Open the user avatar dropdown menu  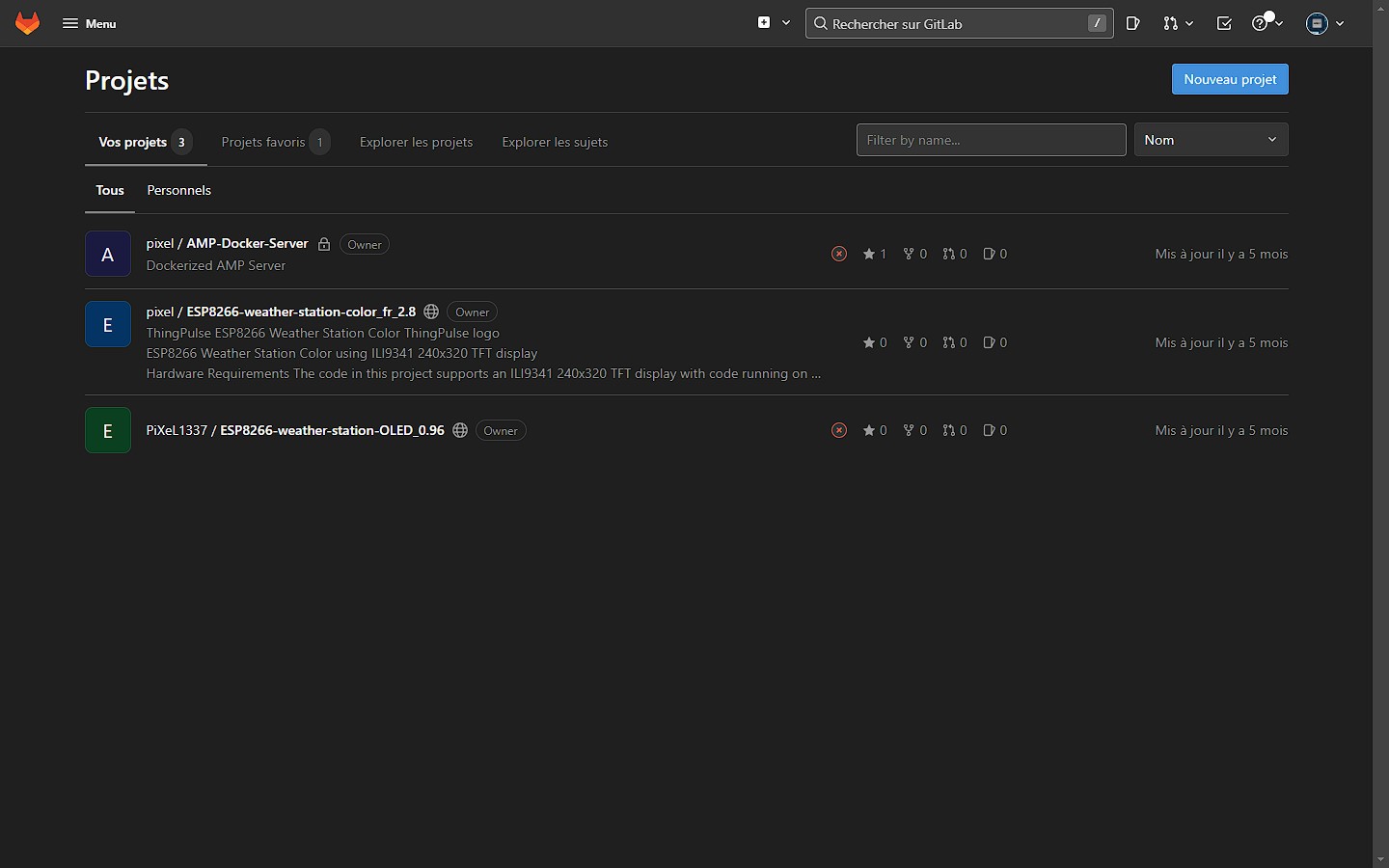pos(1324,23)
